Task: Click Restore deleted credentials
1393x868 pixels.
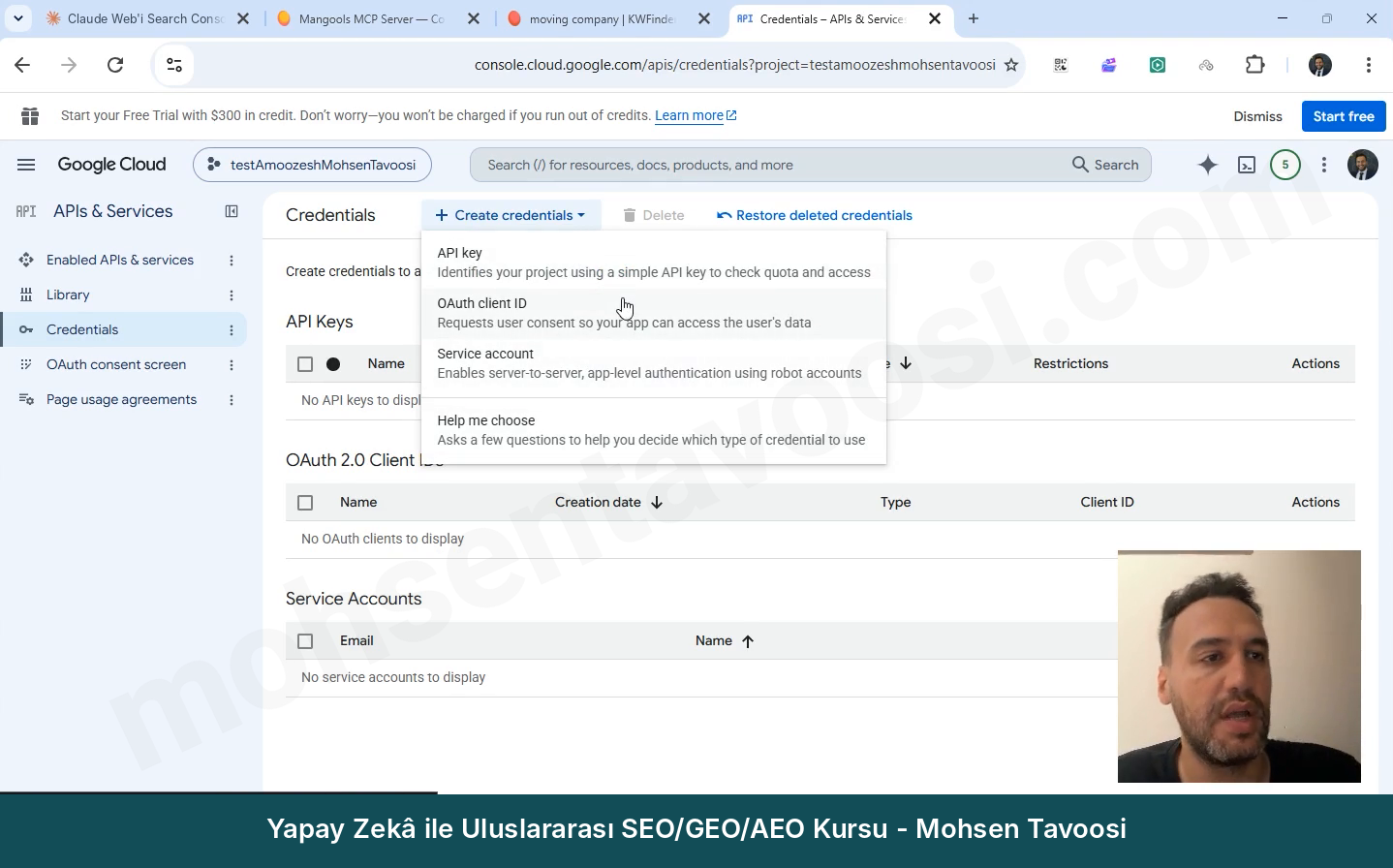Action: coord(815,215)
